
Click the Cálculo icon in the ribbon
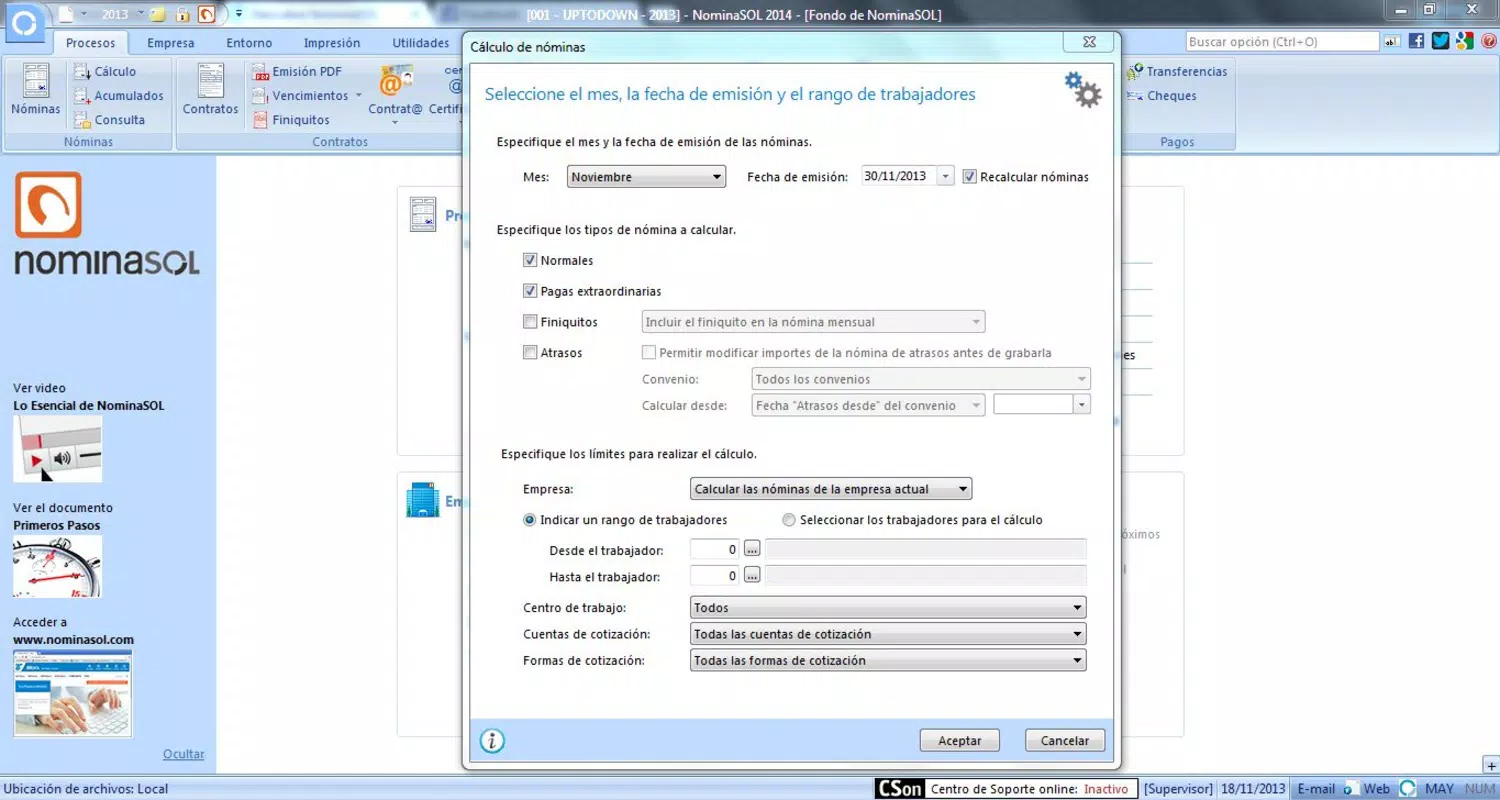82,72
